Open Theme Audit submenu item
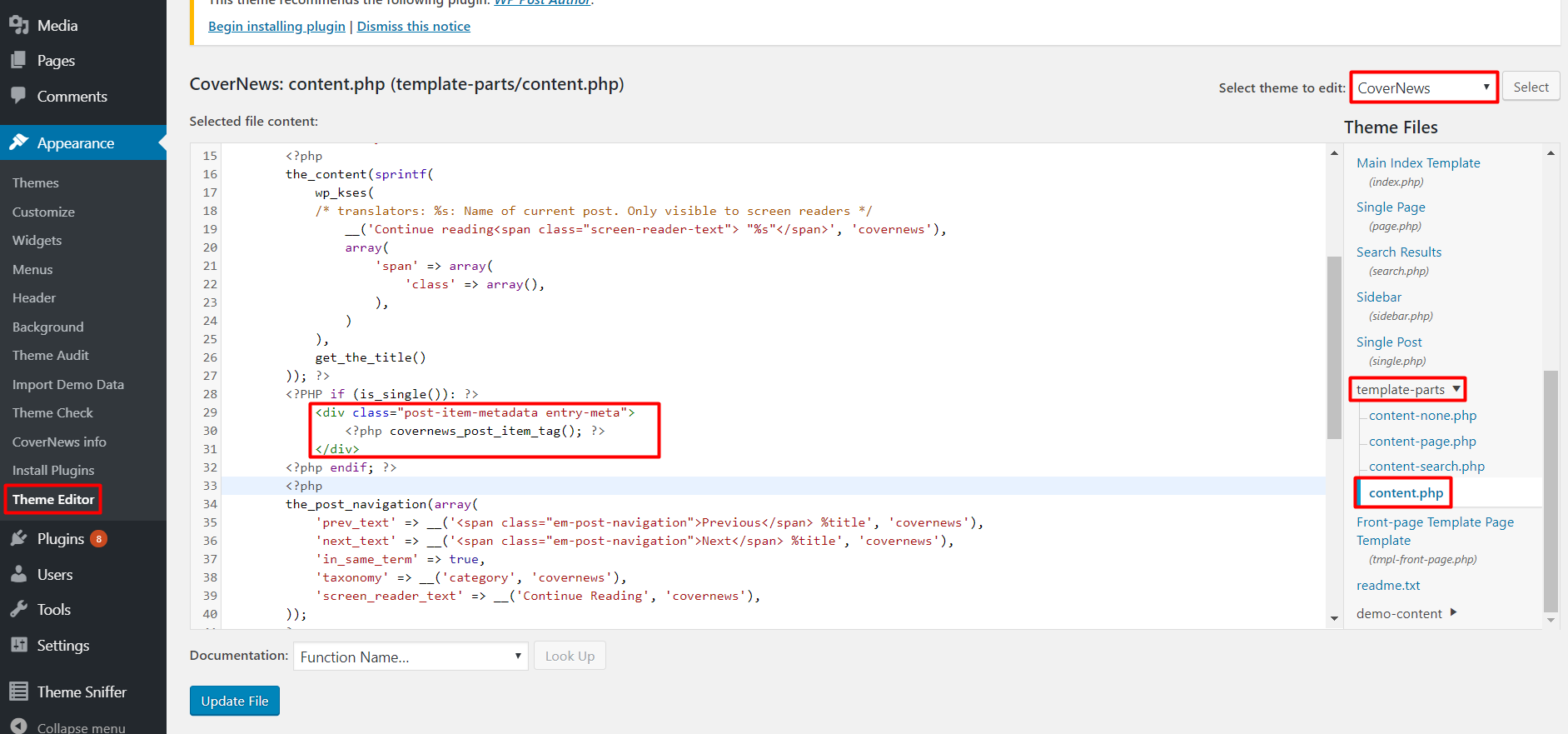Viewport: 1568px width, 734px height. point(51,355)
